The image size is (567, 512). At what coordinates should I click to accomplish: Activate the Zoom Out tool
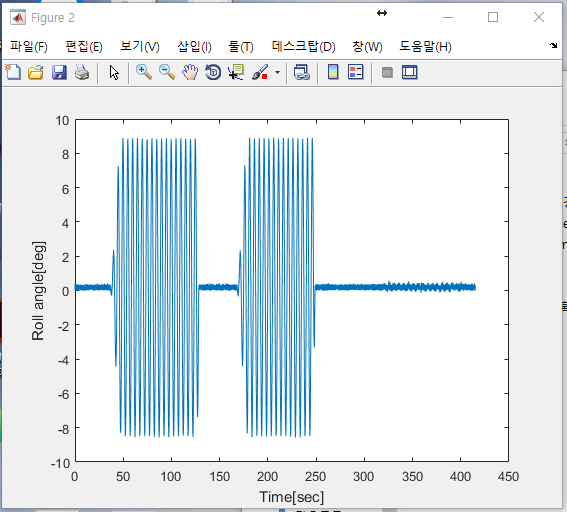pyautogui.click(x=167, y=72)
